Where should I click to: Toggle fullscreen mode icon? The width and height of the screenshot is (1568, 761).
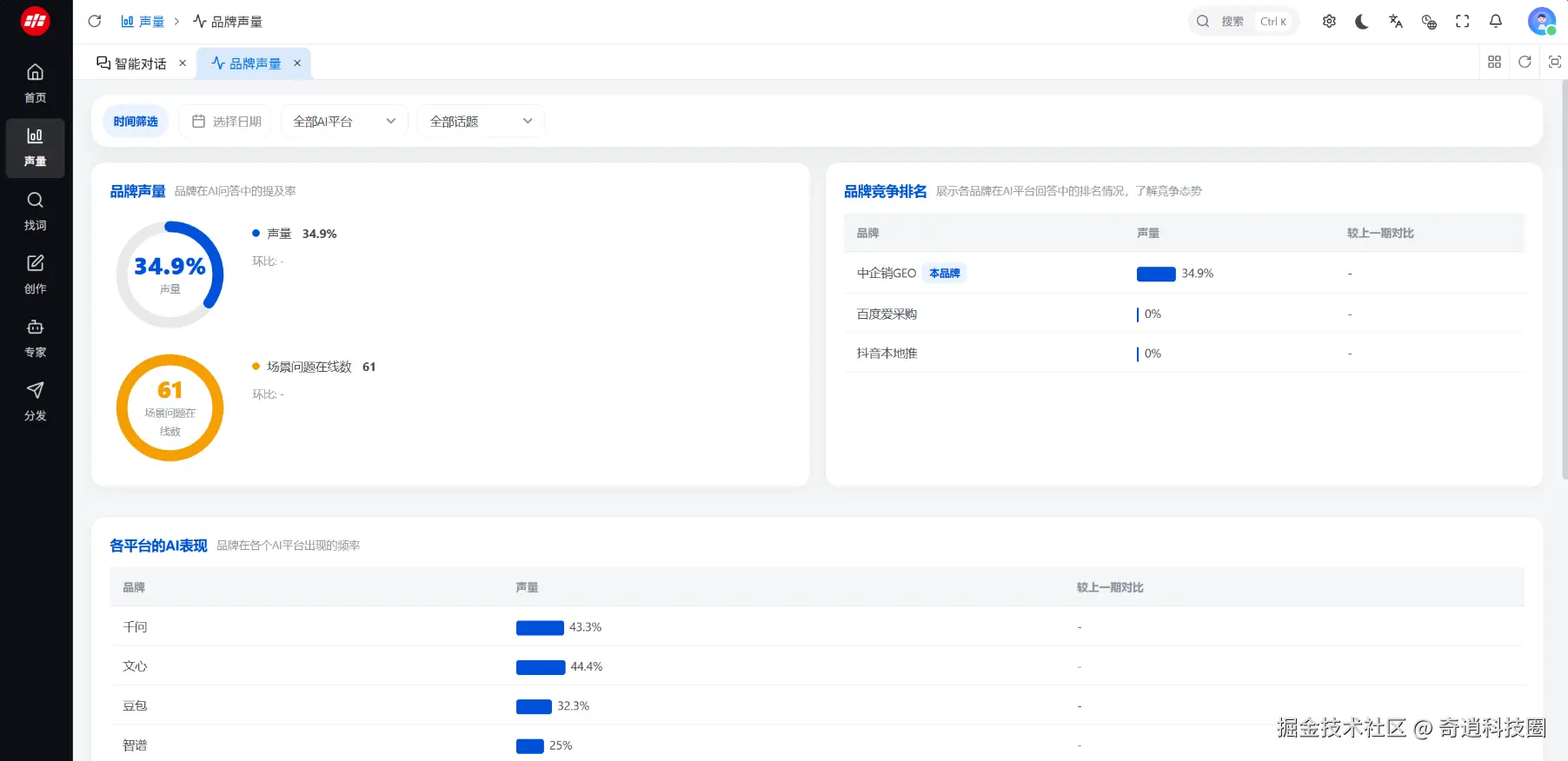click(x=1463, y=21)
